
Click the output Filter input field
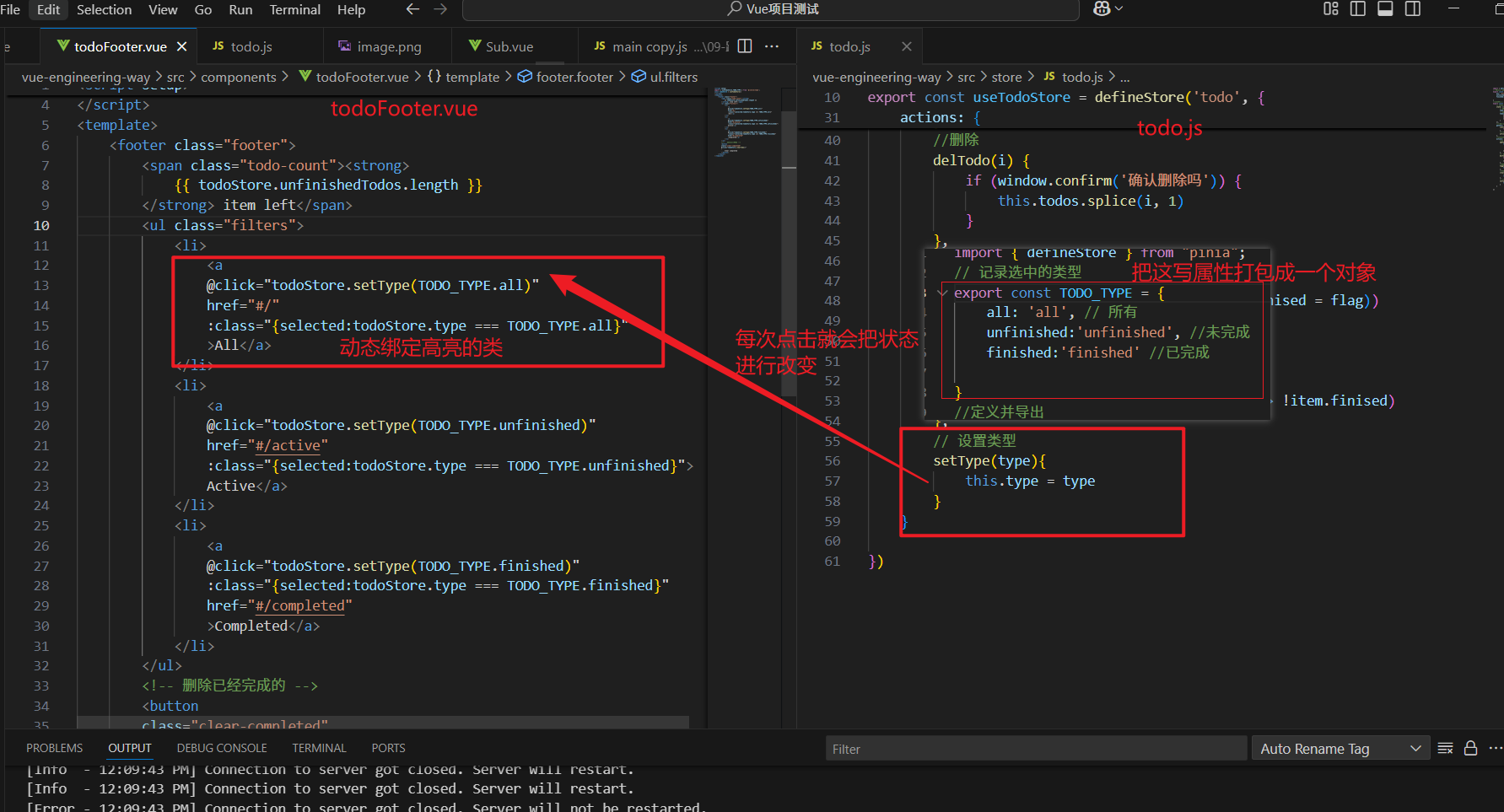(x=1036, y=749)
